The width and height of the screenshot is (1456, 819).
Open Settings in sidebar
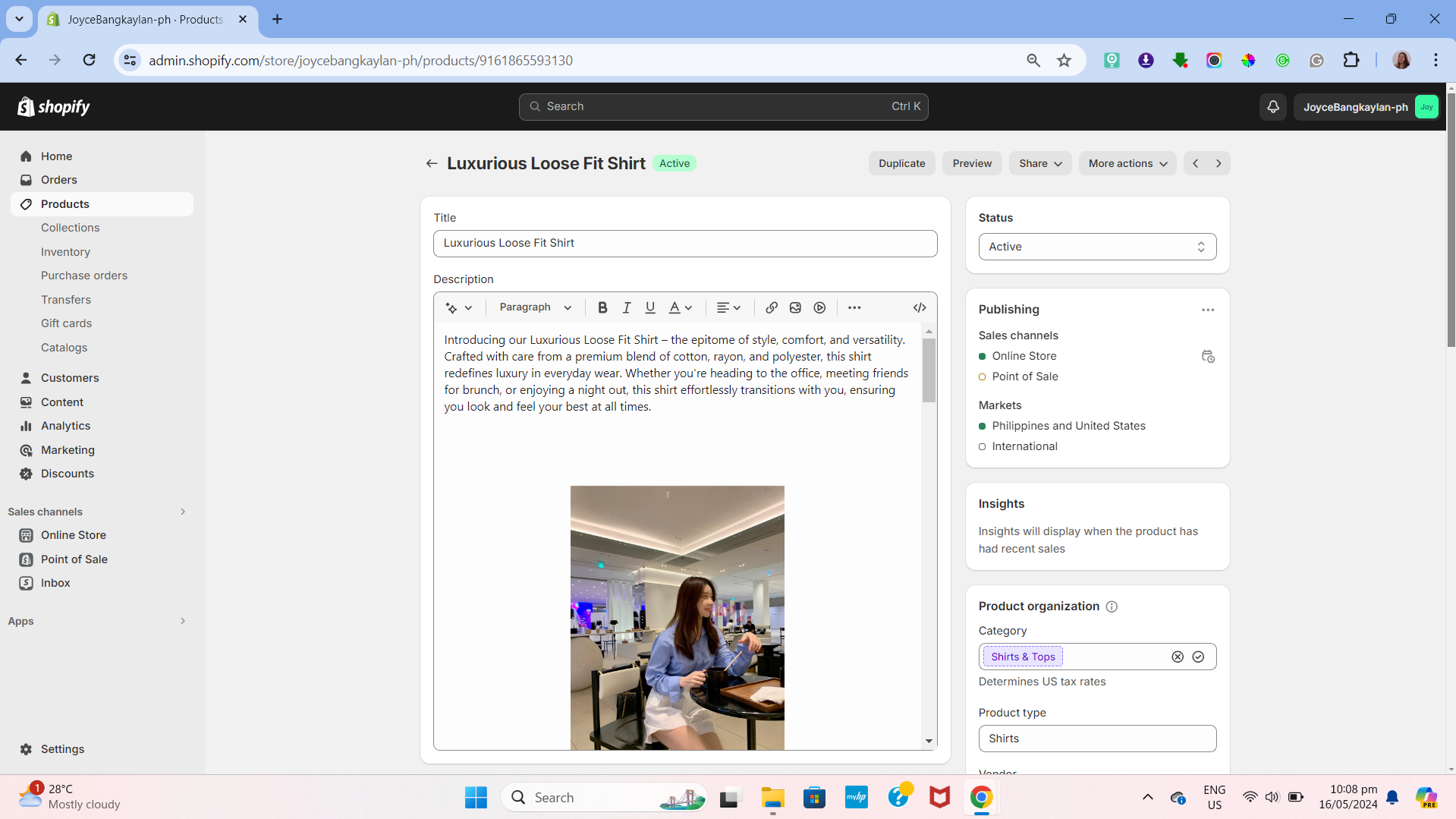[x=102, y=749]
